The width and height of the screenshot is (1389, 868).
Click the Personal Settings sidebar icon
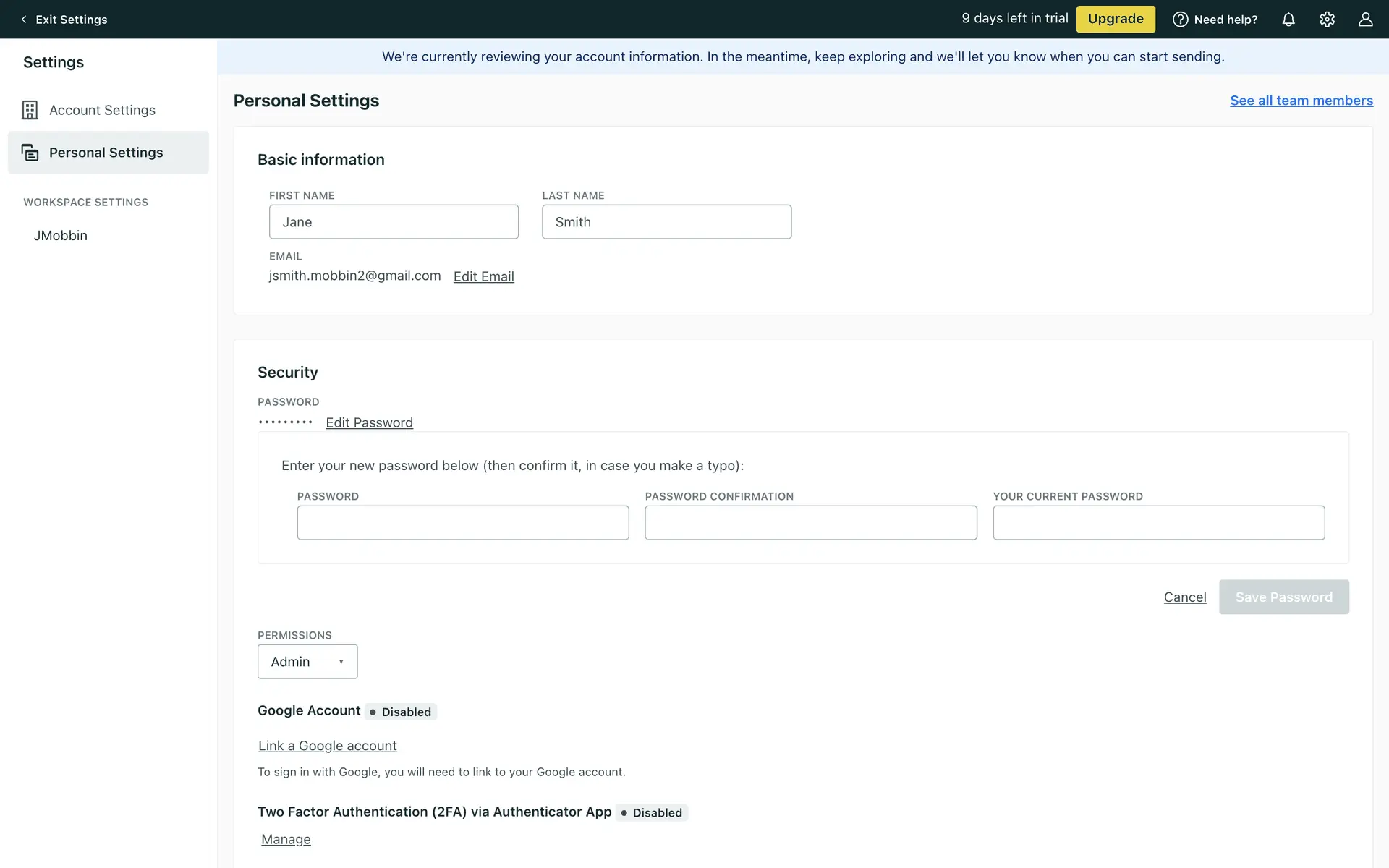pyautogui.click(x=30, y=153)
